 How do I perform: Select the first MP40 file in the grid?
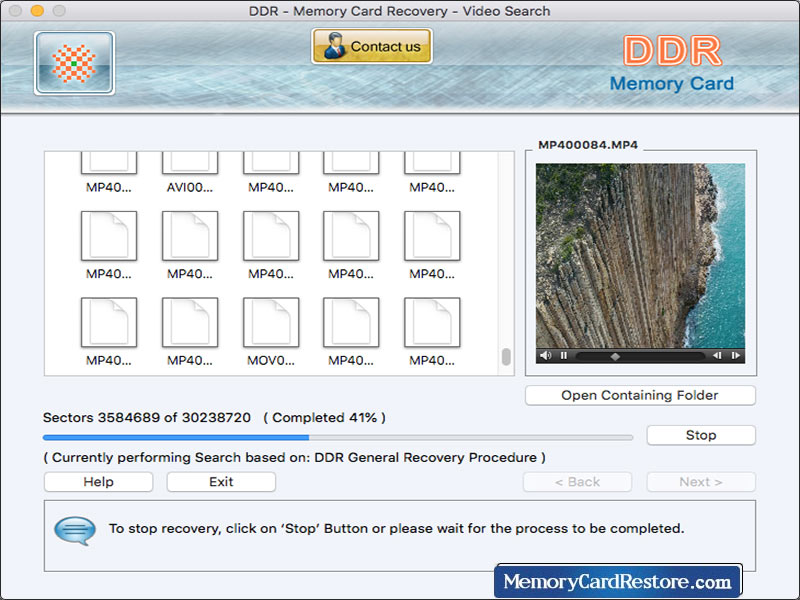point(108,160)
